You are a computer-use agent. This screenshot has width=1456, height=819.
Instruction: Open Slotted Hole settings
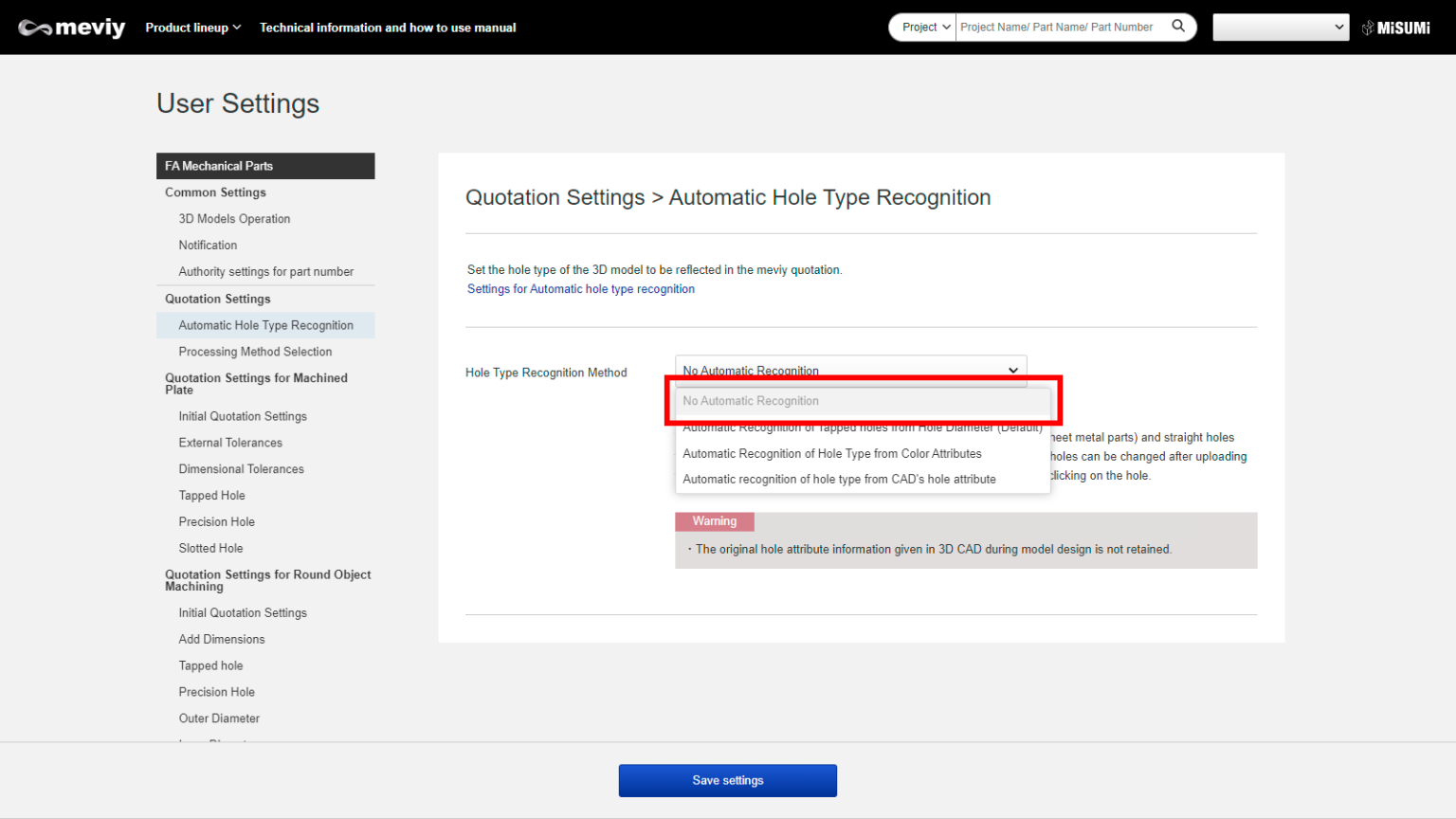[210, 548]
